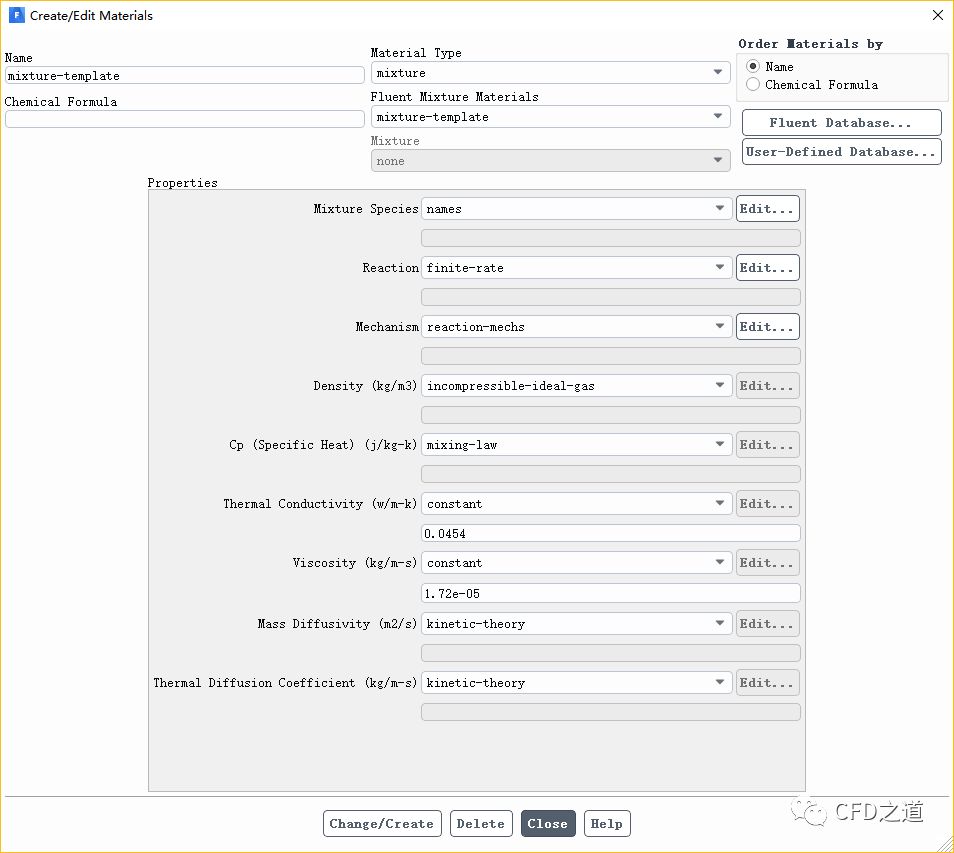The width and height of the screenshot is (954, 853).
Task: Close the Create/Edit Materials dialog with X
Action: coord(936,15)
